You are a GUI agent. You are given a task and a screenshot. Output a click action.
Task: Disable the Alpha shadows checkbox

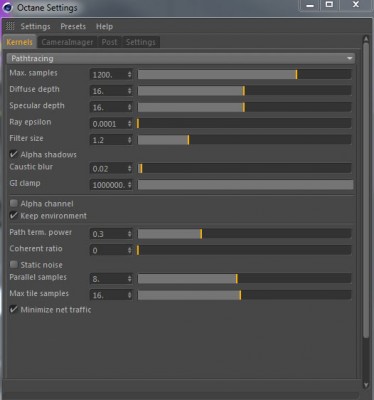click(x=14, y=154)
